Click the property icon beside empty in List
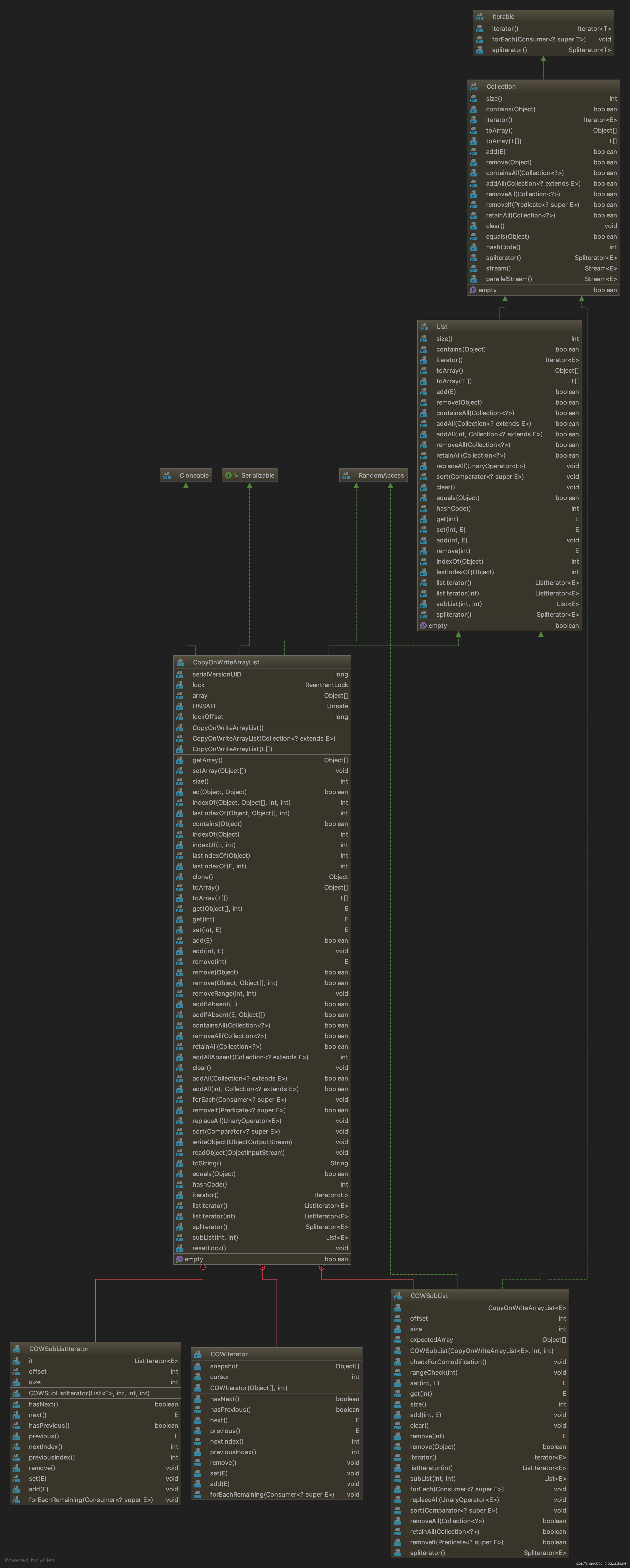630x1568 pixels. coord(423,626)
